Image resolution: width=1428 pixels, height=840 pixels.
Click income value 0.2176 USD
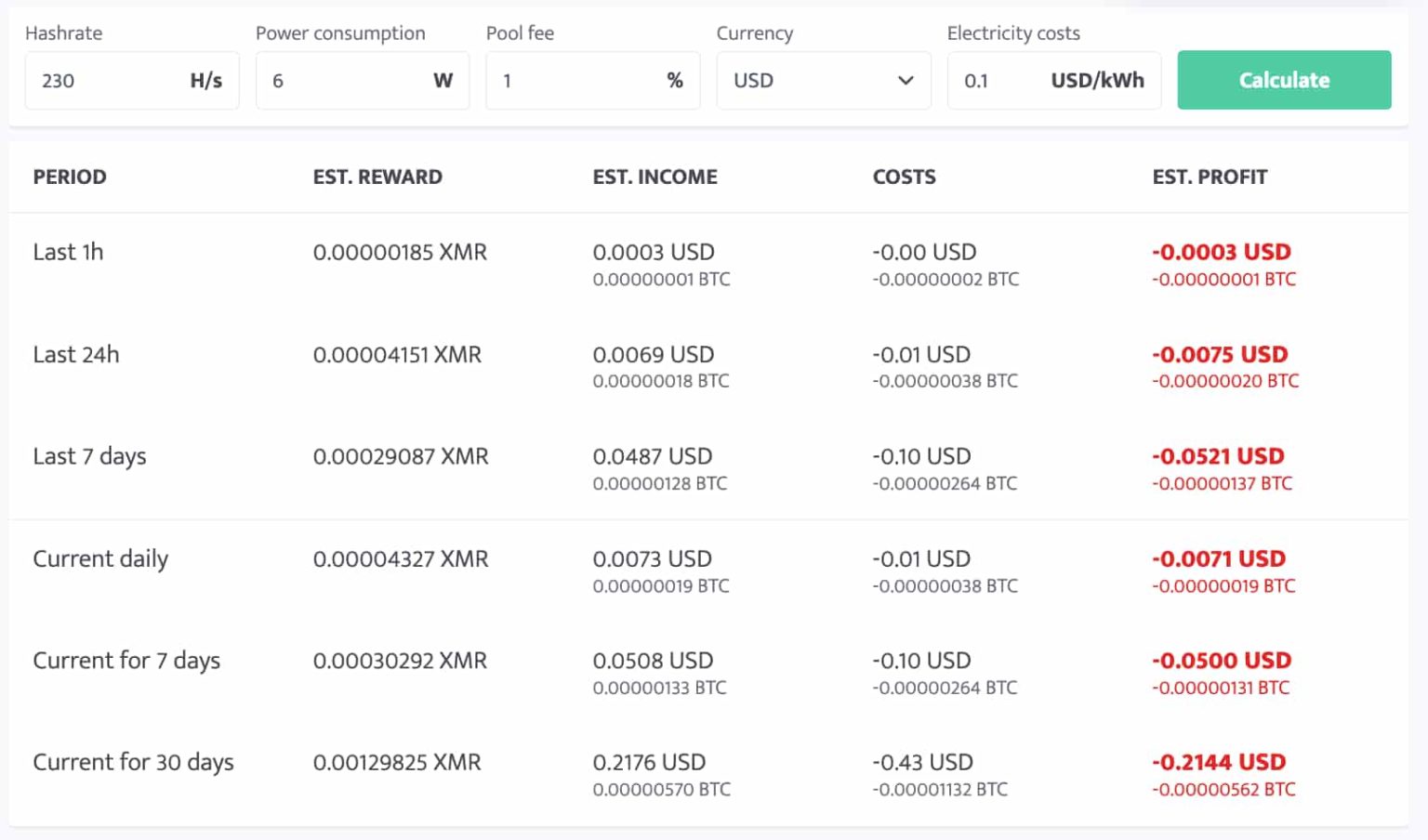[649, 762]
